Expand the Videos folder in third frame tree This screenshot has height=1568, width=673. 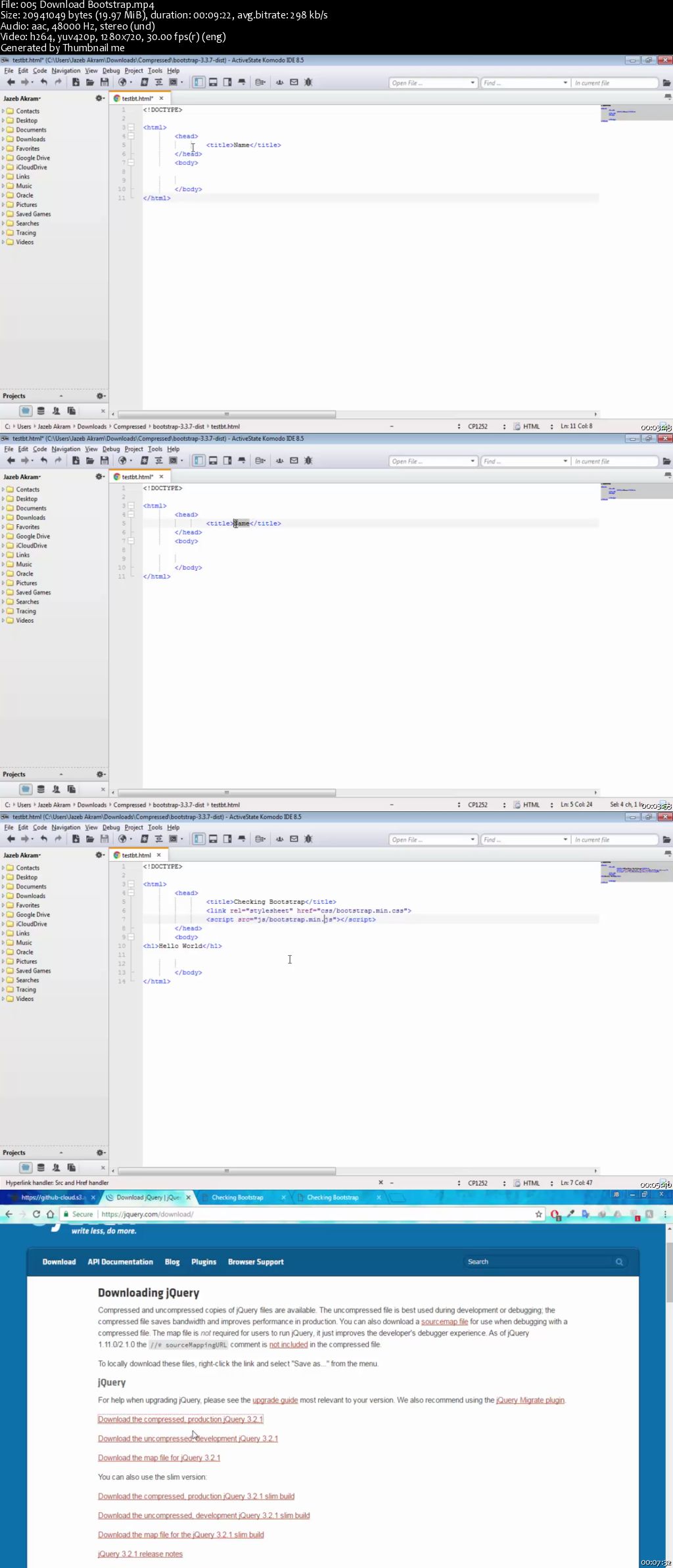pos(3,998)
